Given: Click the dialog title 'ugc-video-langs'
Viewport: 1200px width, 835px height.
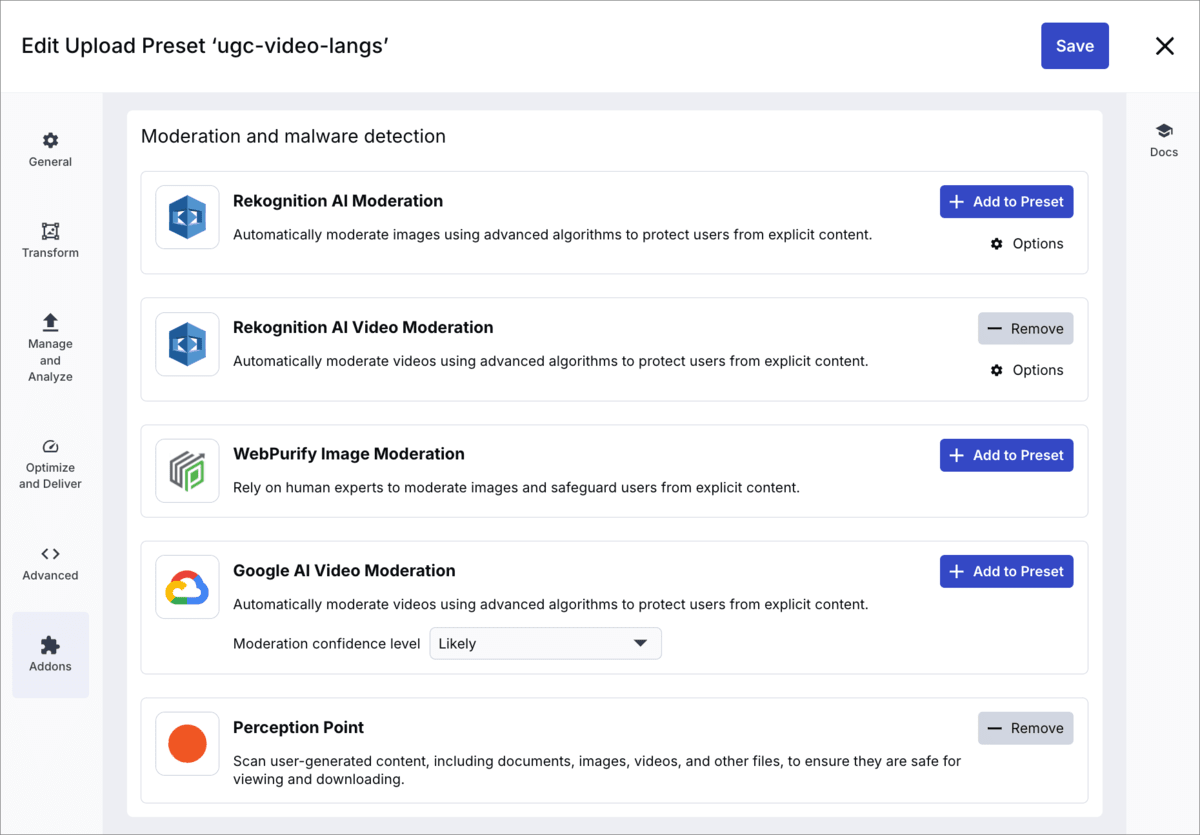Looking at the screenshot, I should pyautogui.click(x=300, y=46).
